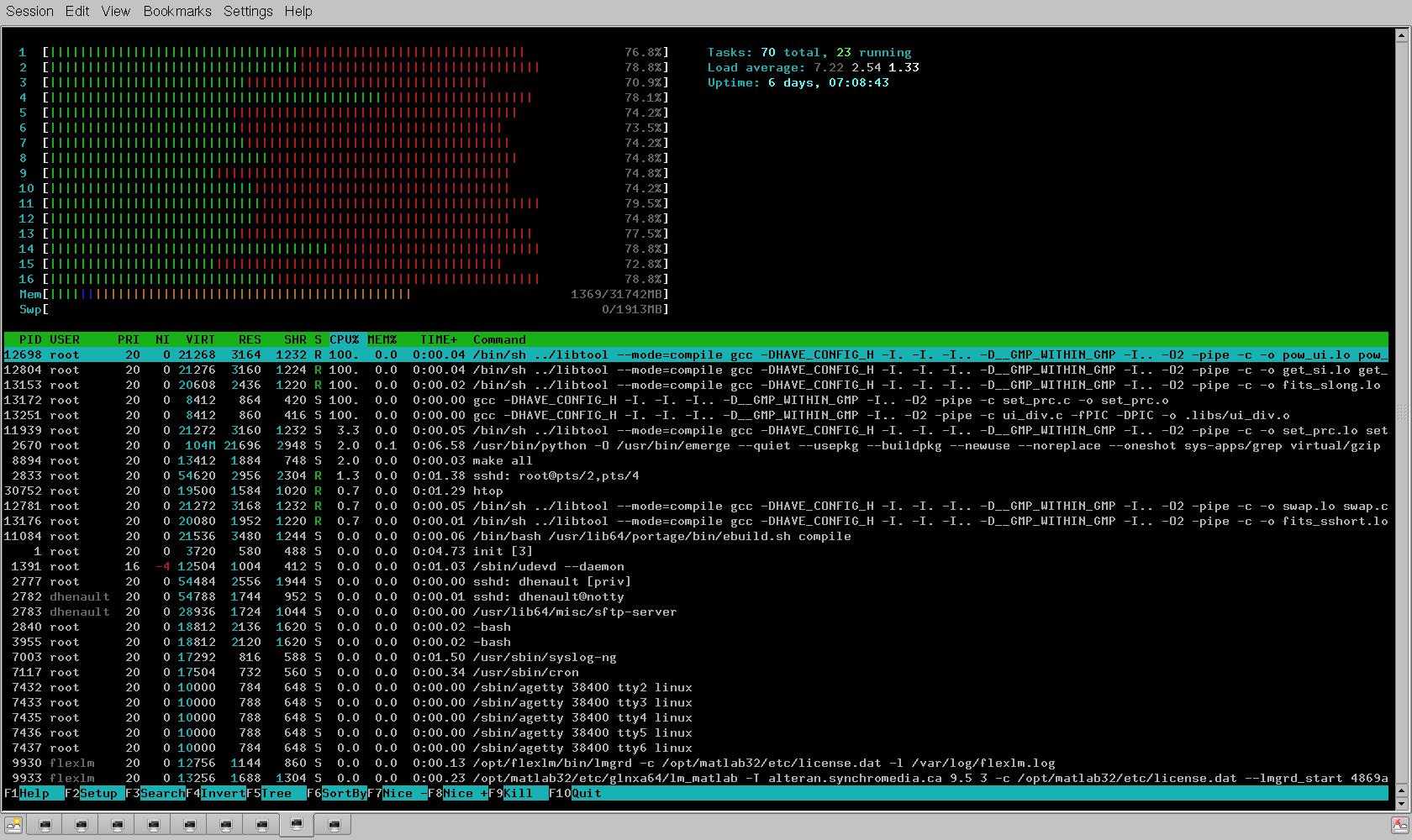
Task: Open the Session menu
Action: pos(29,11)
